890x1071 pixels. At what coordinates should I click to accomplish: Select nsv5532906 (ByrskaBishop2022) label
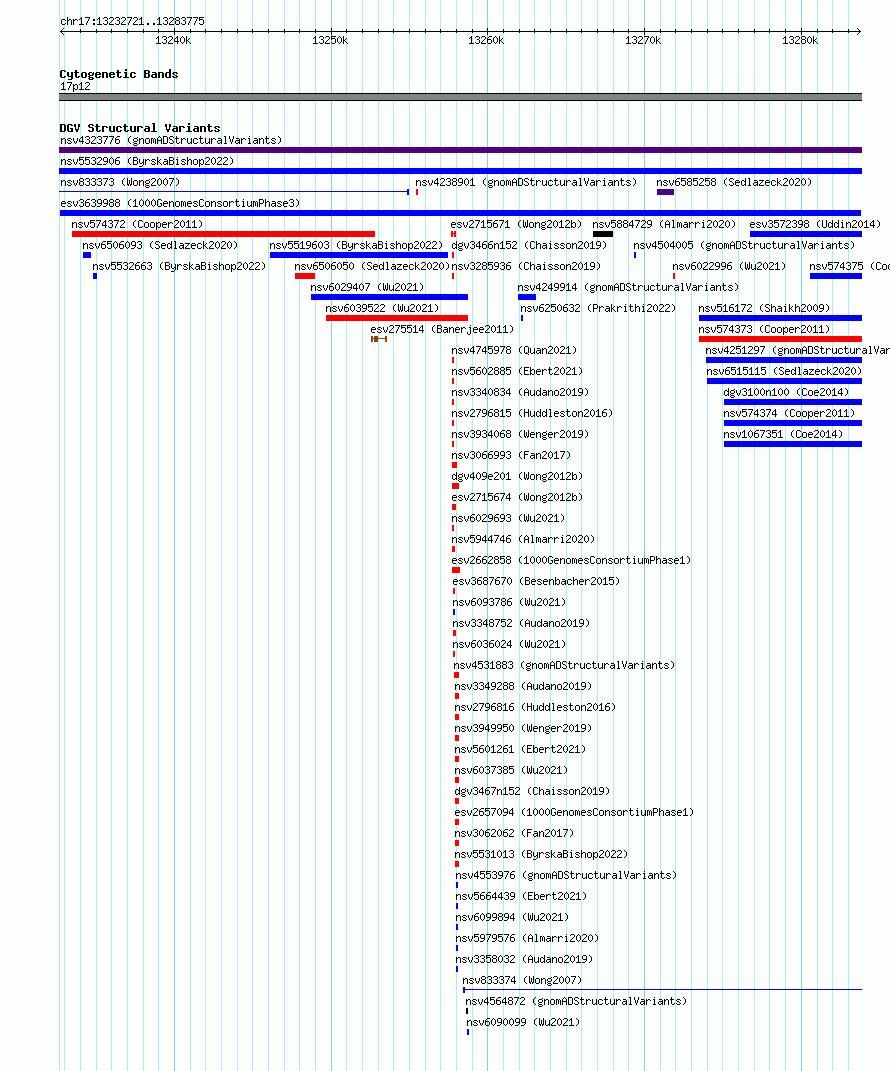(x=147, y=161)
